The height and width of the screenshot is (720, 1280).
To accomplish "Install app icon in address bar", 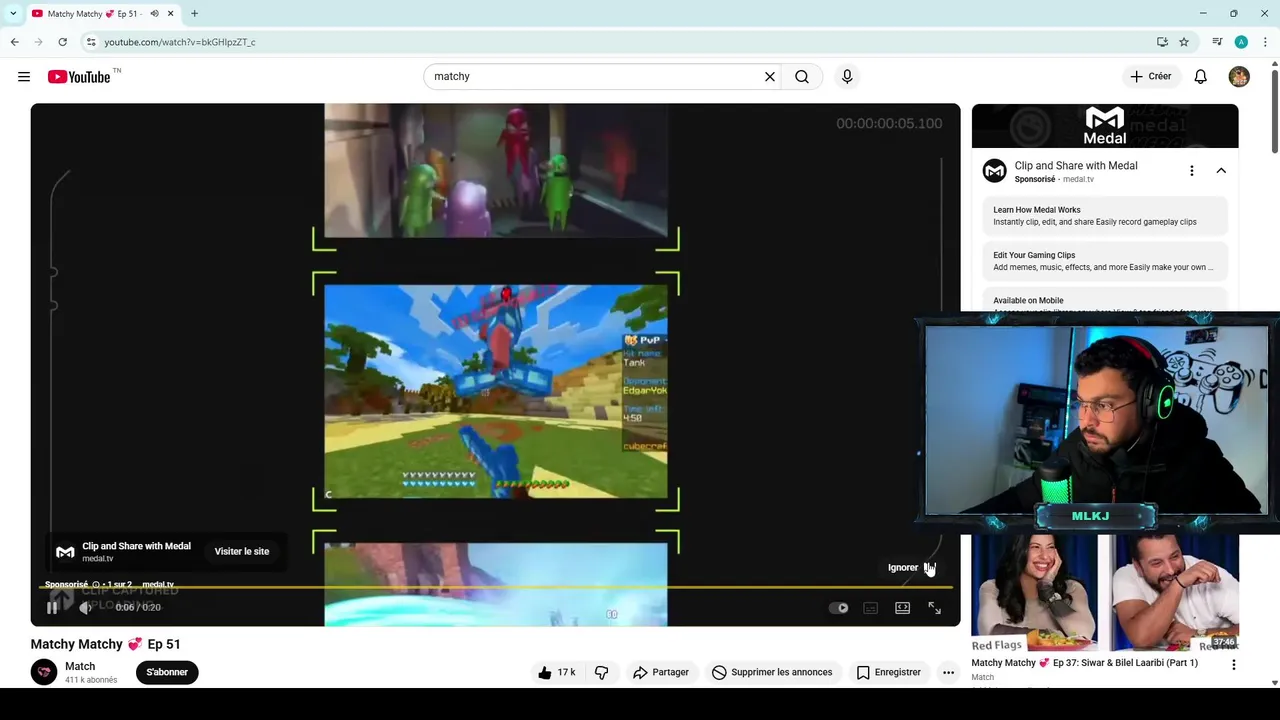I will click(x=1162, y=42).
